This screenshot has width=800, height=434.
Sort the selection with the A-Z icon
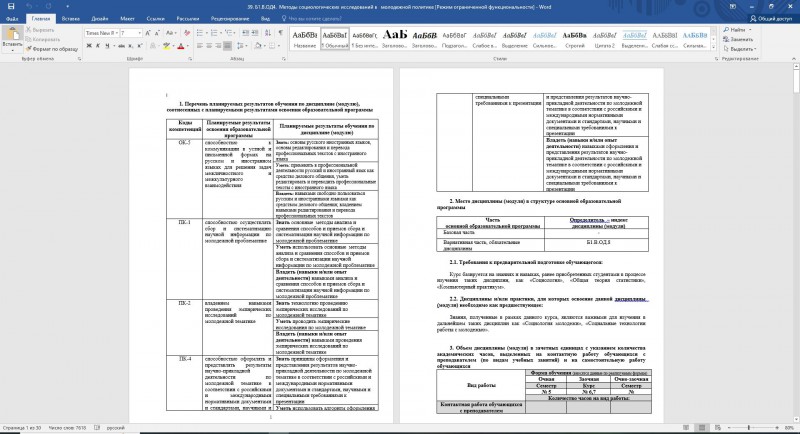268,33
